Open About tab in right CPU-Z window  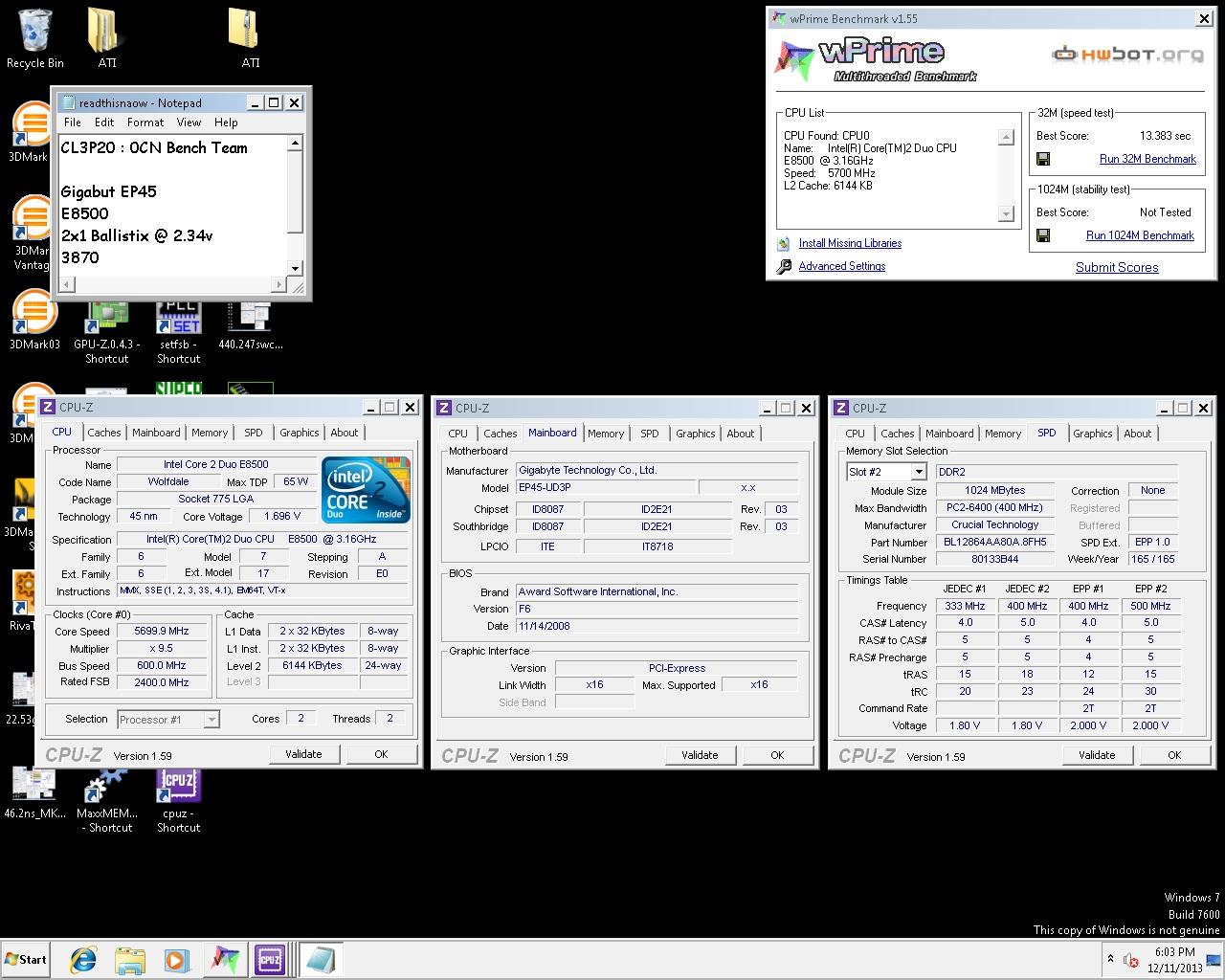pyautogui.click(x=1138, y=434)
